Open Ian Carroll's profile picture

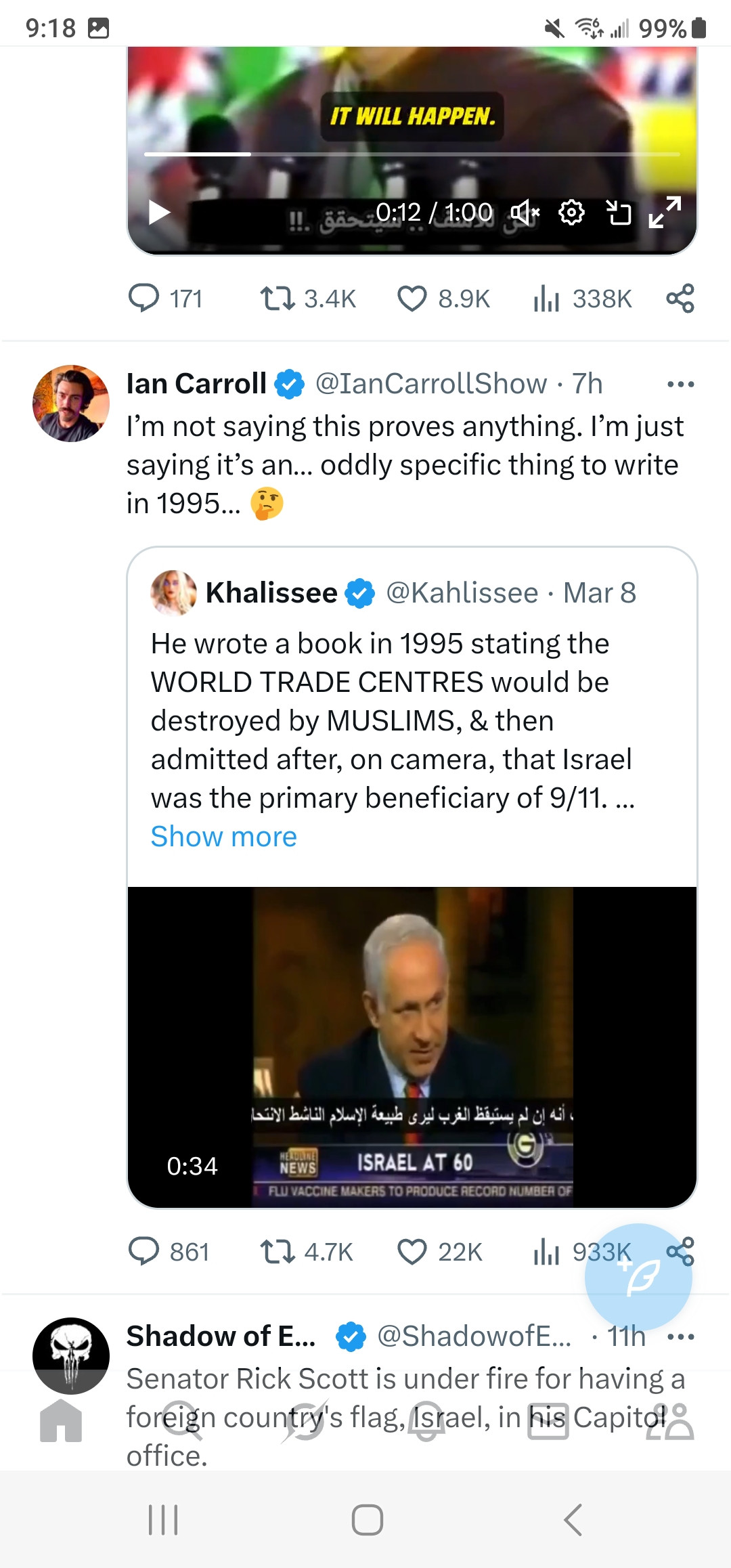pos(71,404)
